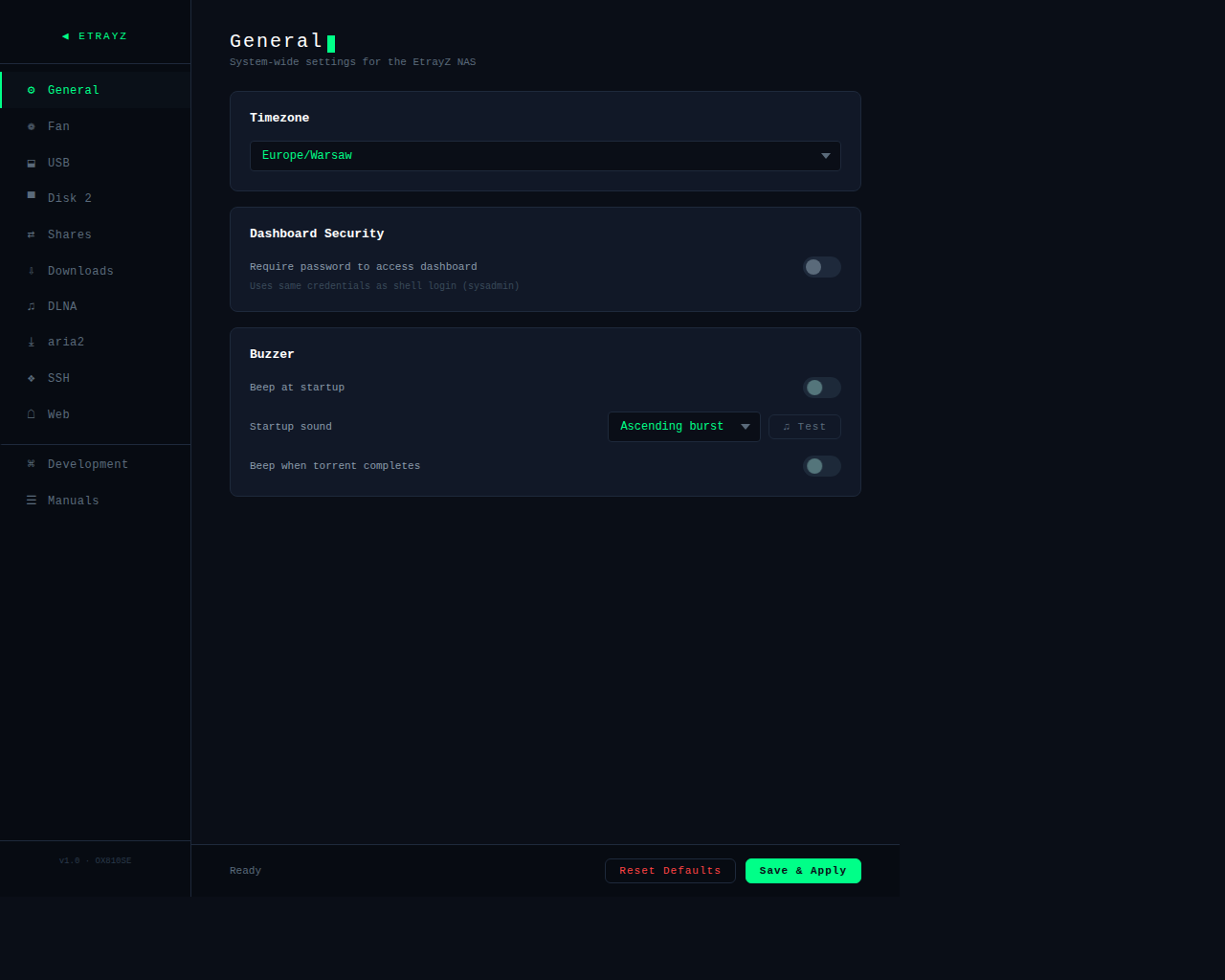Turn on Beep at startup

(821, 388)
